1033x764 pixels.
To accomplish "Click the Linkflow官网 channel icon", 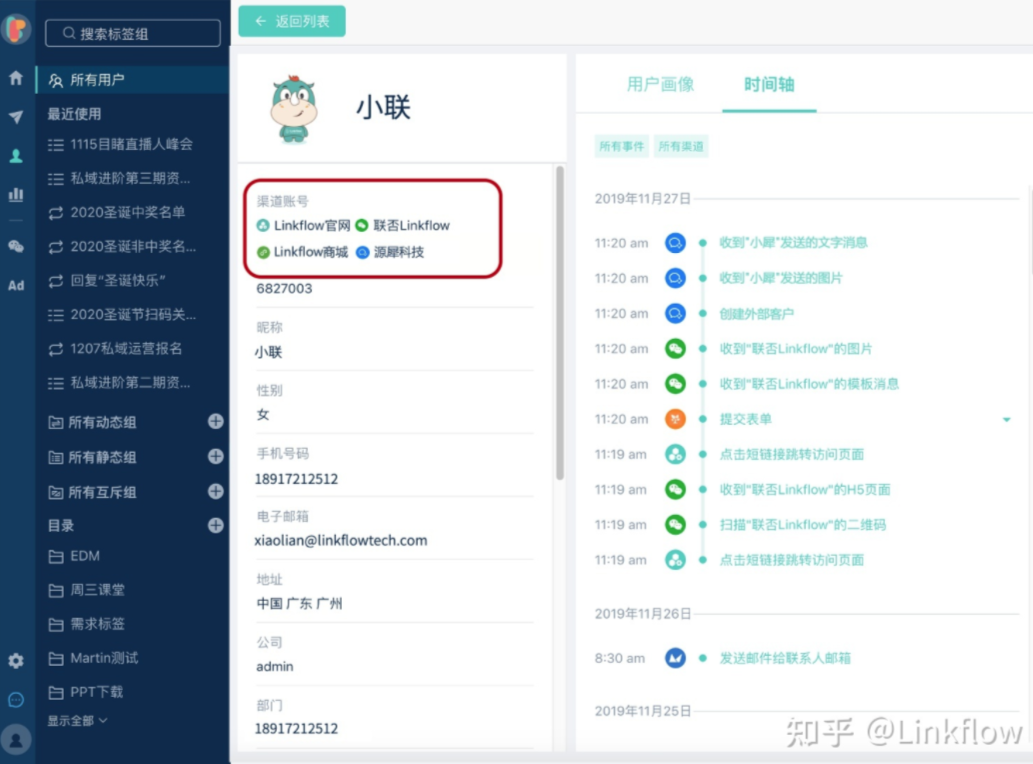I will coord(263,225).
